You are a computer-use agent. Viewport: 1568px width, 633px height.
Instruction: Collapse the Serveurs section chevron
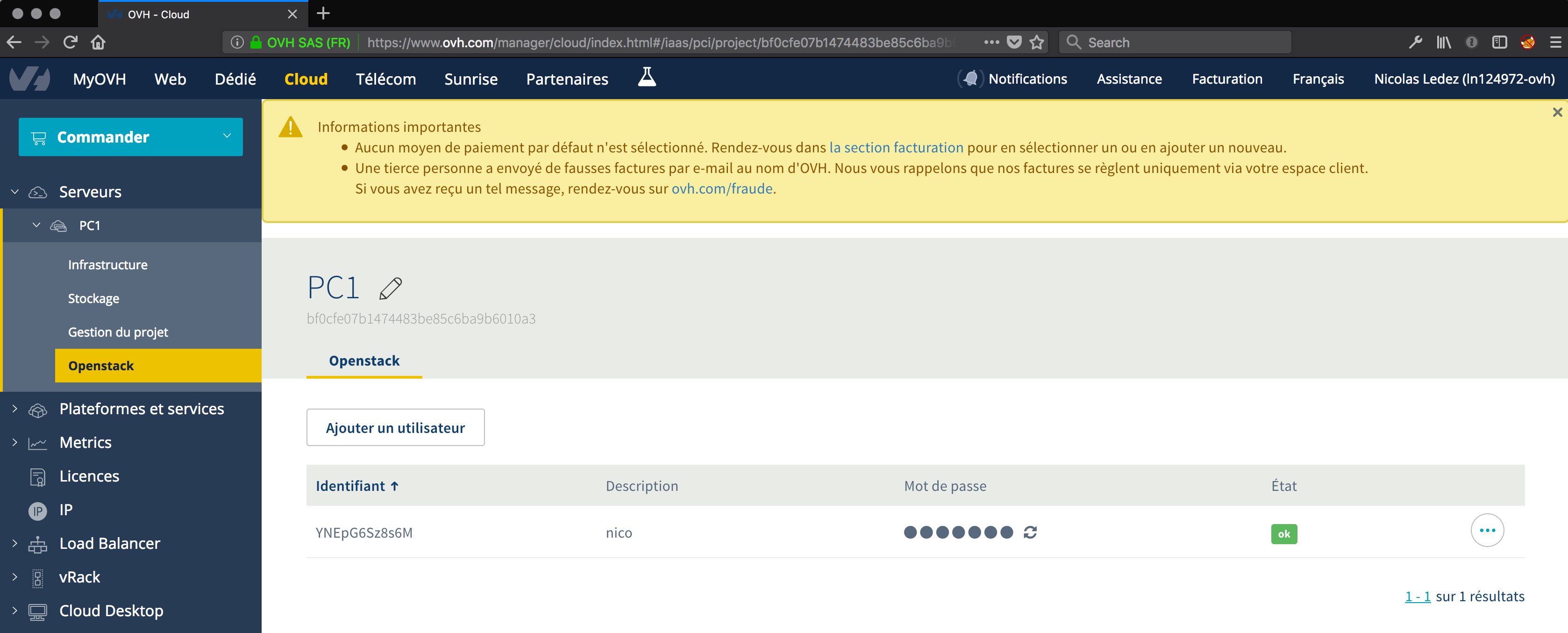pos(15,192)
